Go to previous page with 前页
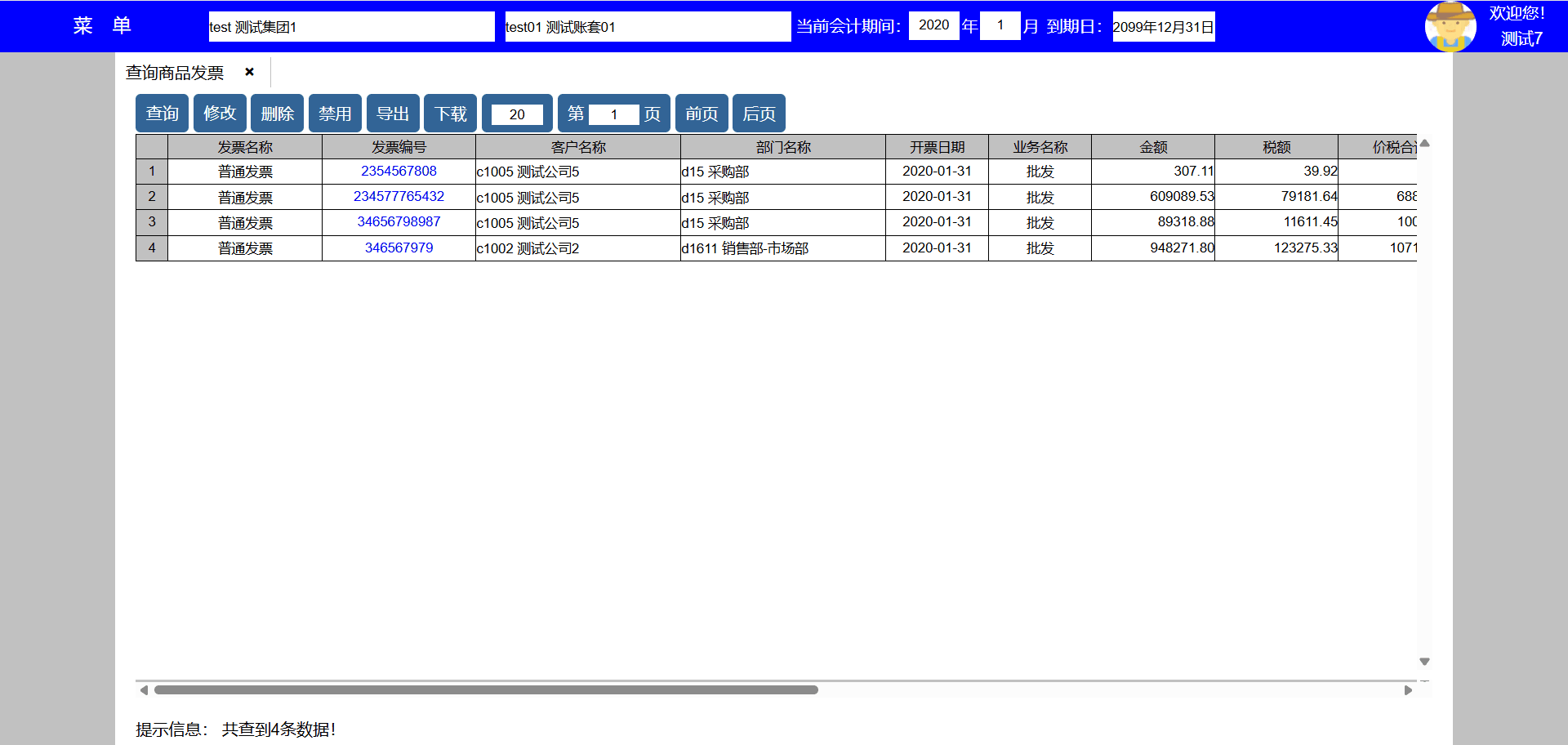This screenshot has width=1568, height=745. 702,114
